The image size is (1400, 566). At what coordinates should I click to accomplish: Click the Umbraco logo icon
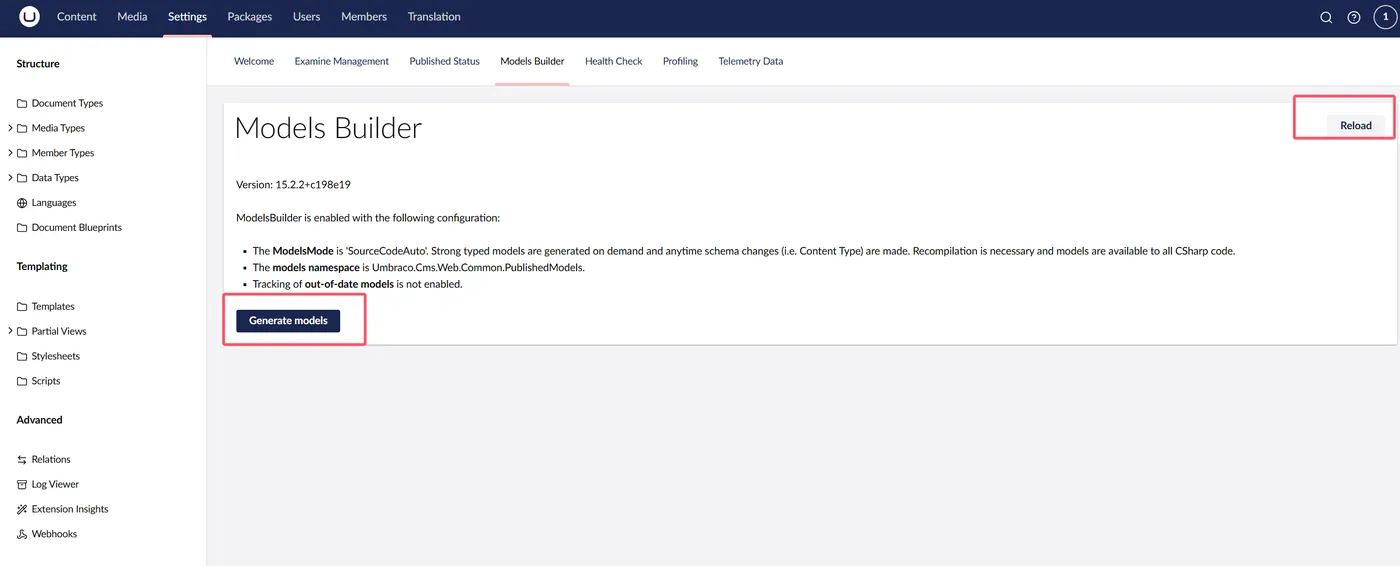coord(29,16)
